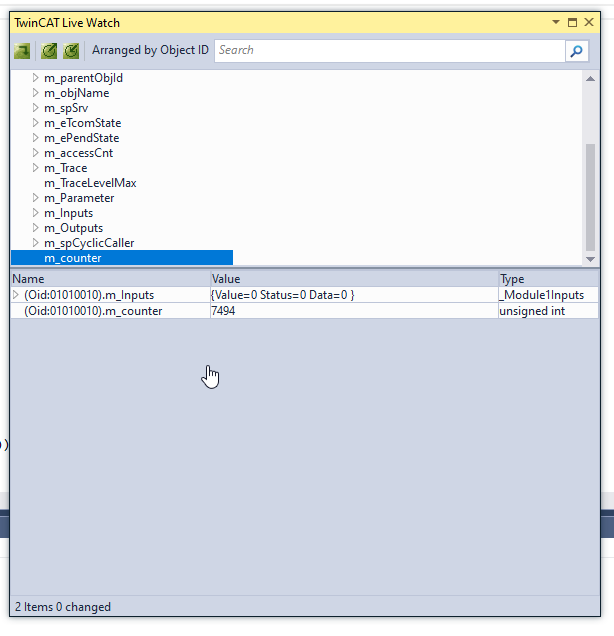Select m_Outputs label in tree
Viewport: 614px width, 636px height.
[73, 228]
